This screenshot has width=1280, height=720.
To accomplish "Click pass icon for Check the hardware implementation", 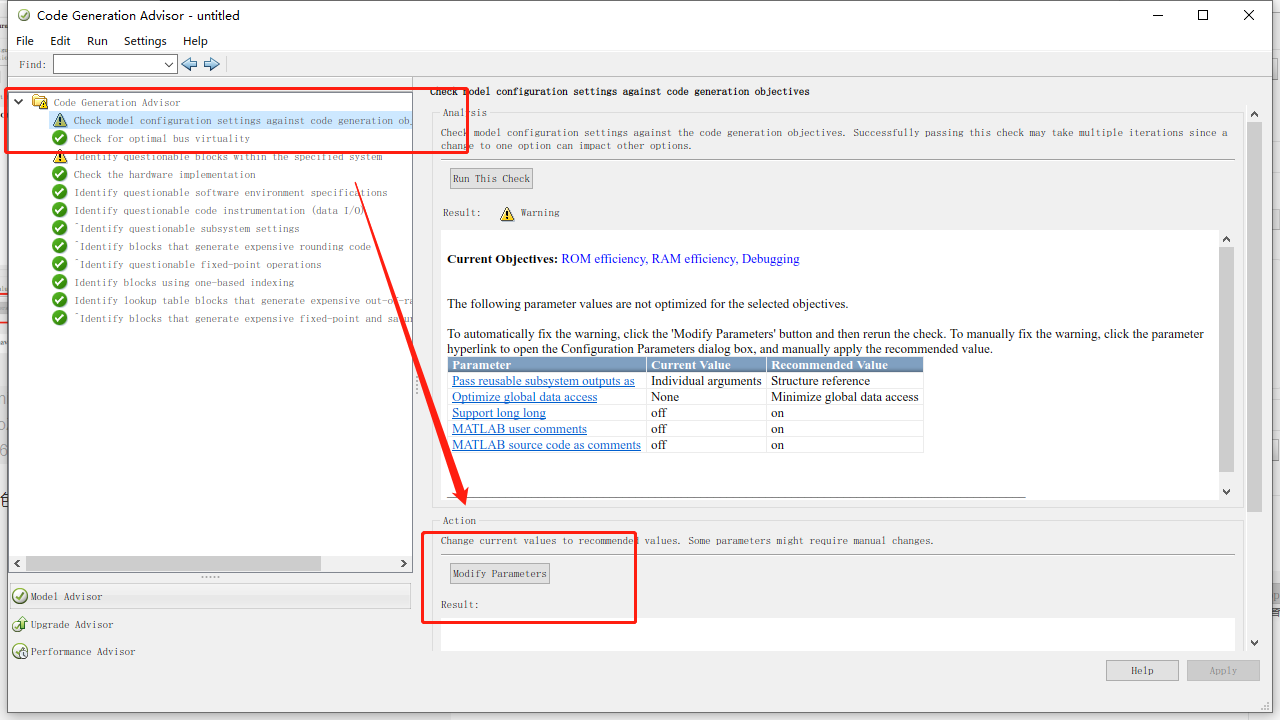I will [x=60, y=174].
